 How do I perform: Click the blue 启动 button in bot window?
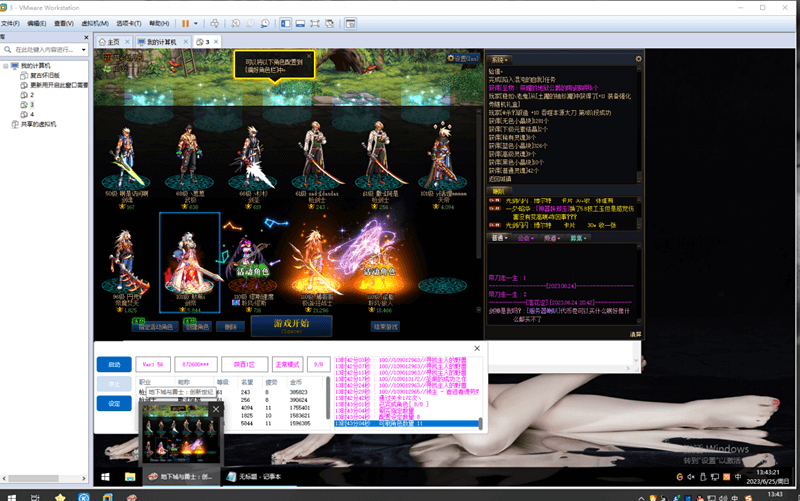[114, 364]
